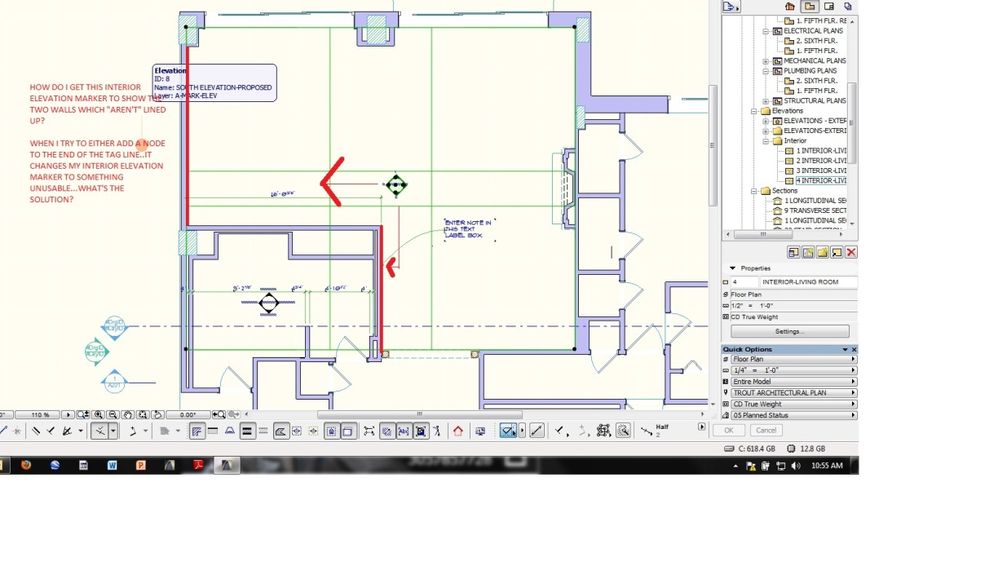This screenshot has width=998, height=562.
Task: Toggle the floor plan trace reference icon
Action: [x=197, y=431]
